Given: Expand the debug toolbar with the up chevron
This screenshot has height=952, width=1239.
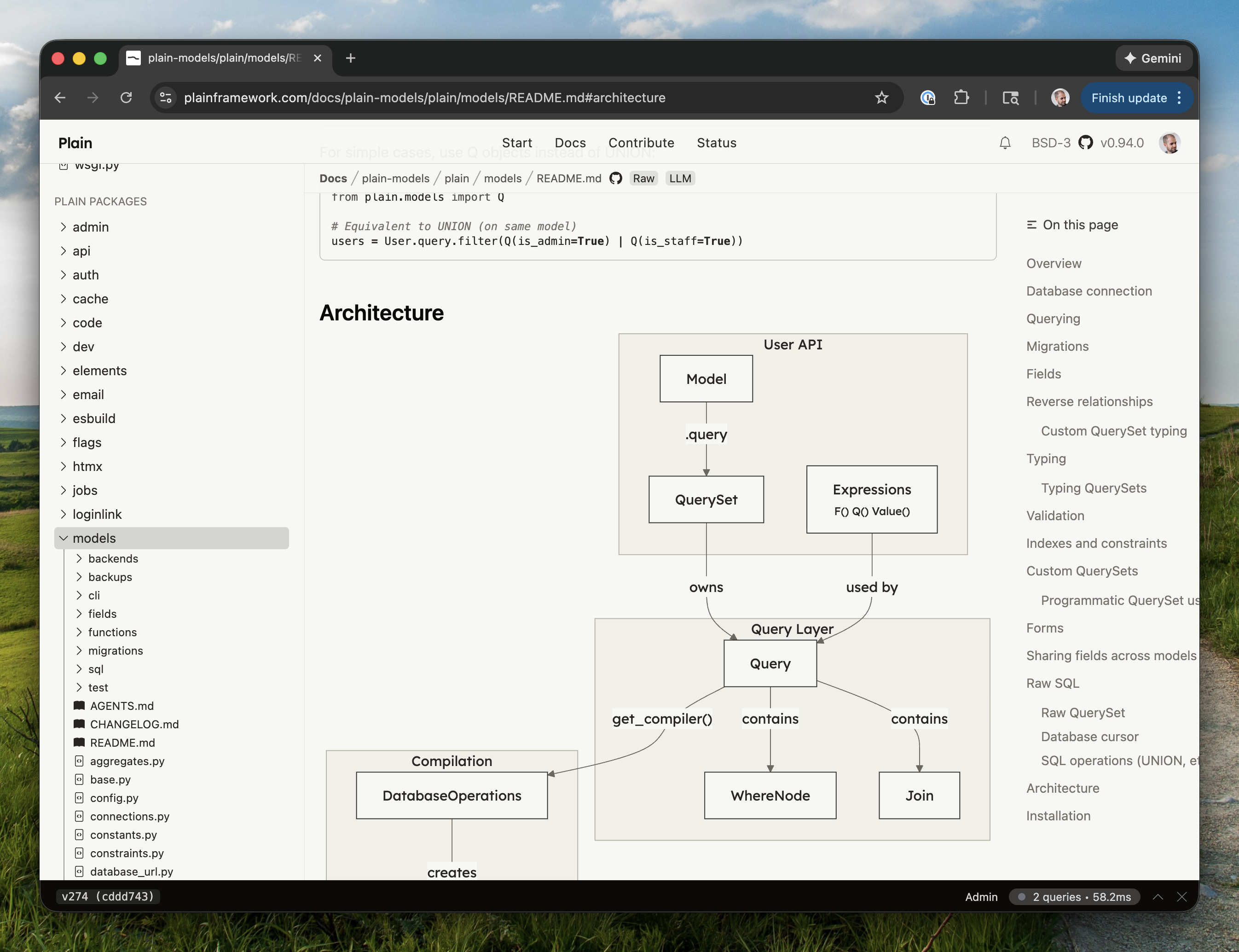Looking at the screenshot, I should [1158, 896].
